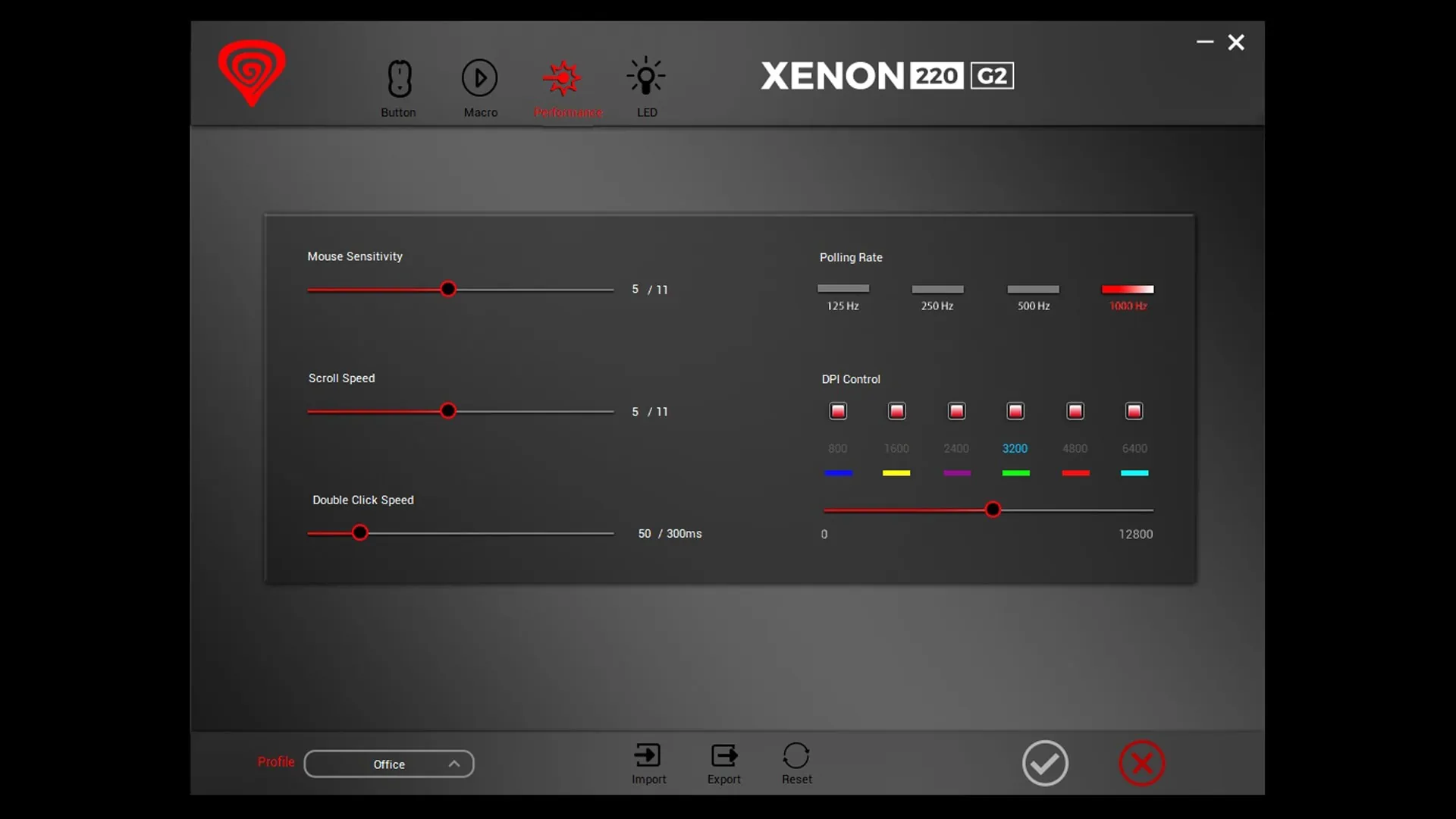Select the 6400 DPI value

1134,448
